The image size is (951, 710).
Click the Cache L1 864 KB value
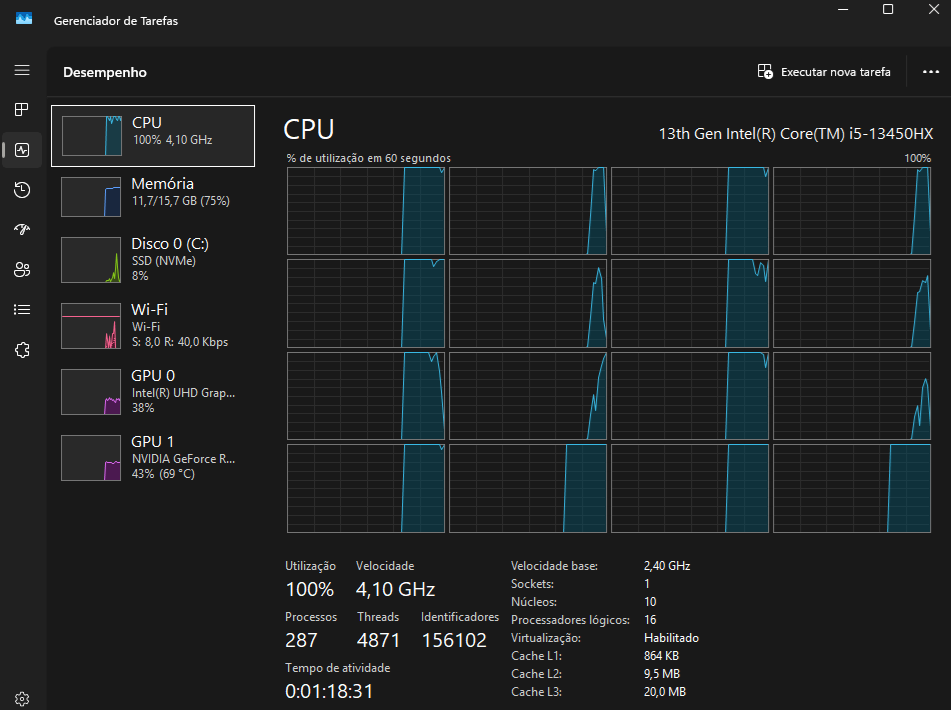662,656
